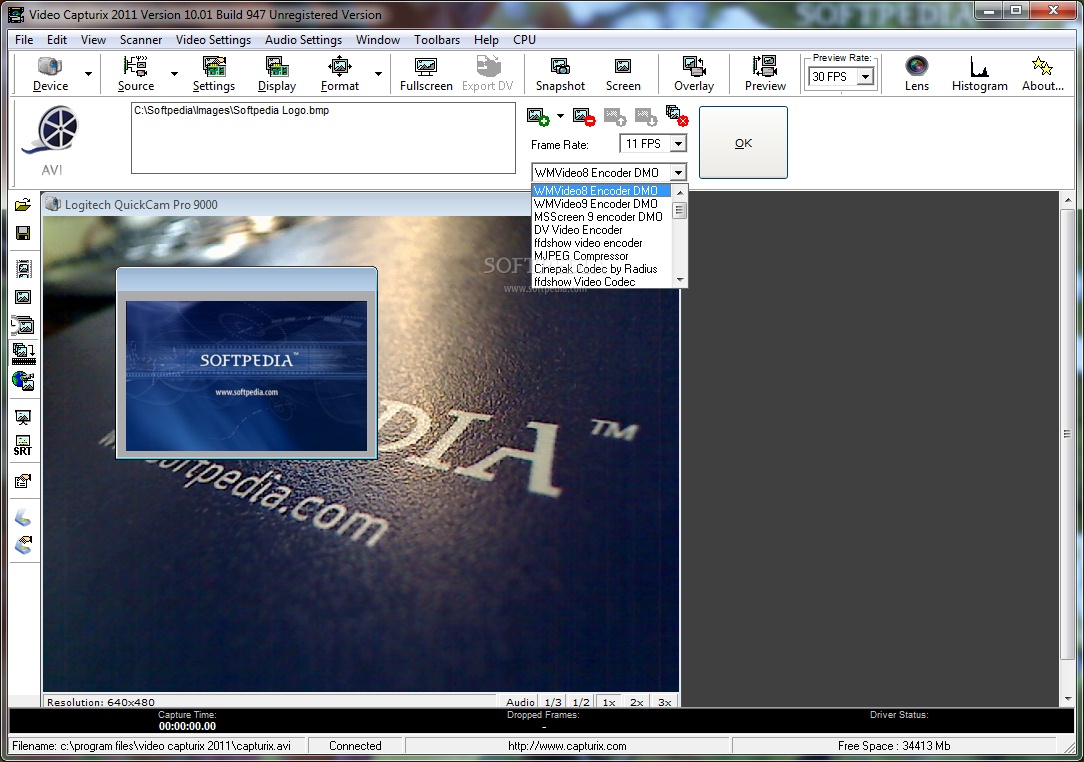Toggle the Preview mode icon

pyautogui.click(x=765, y=74)
